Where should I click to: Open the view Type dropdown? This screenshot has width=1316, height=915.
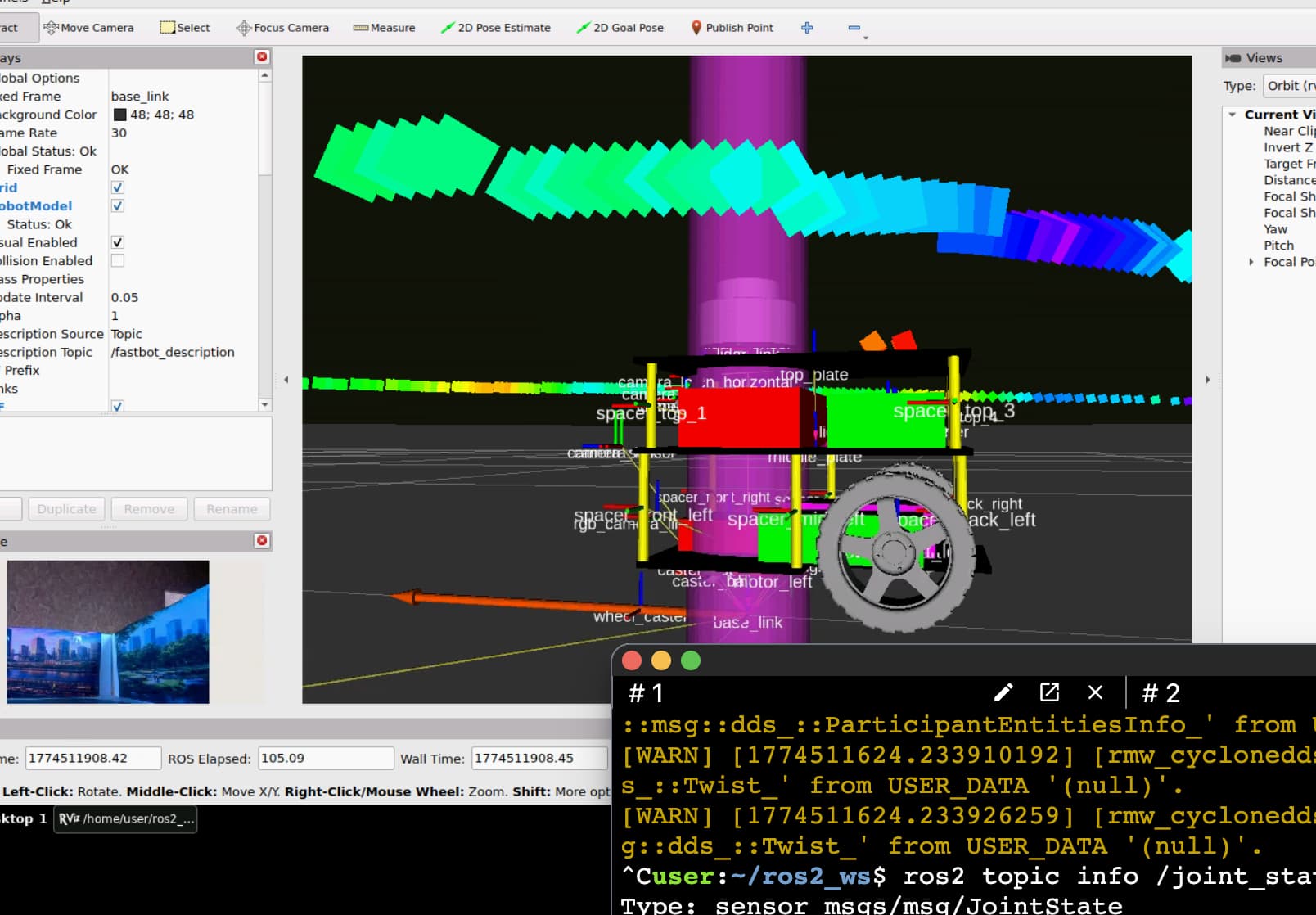(x=1289, y=86)
